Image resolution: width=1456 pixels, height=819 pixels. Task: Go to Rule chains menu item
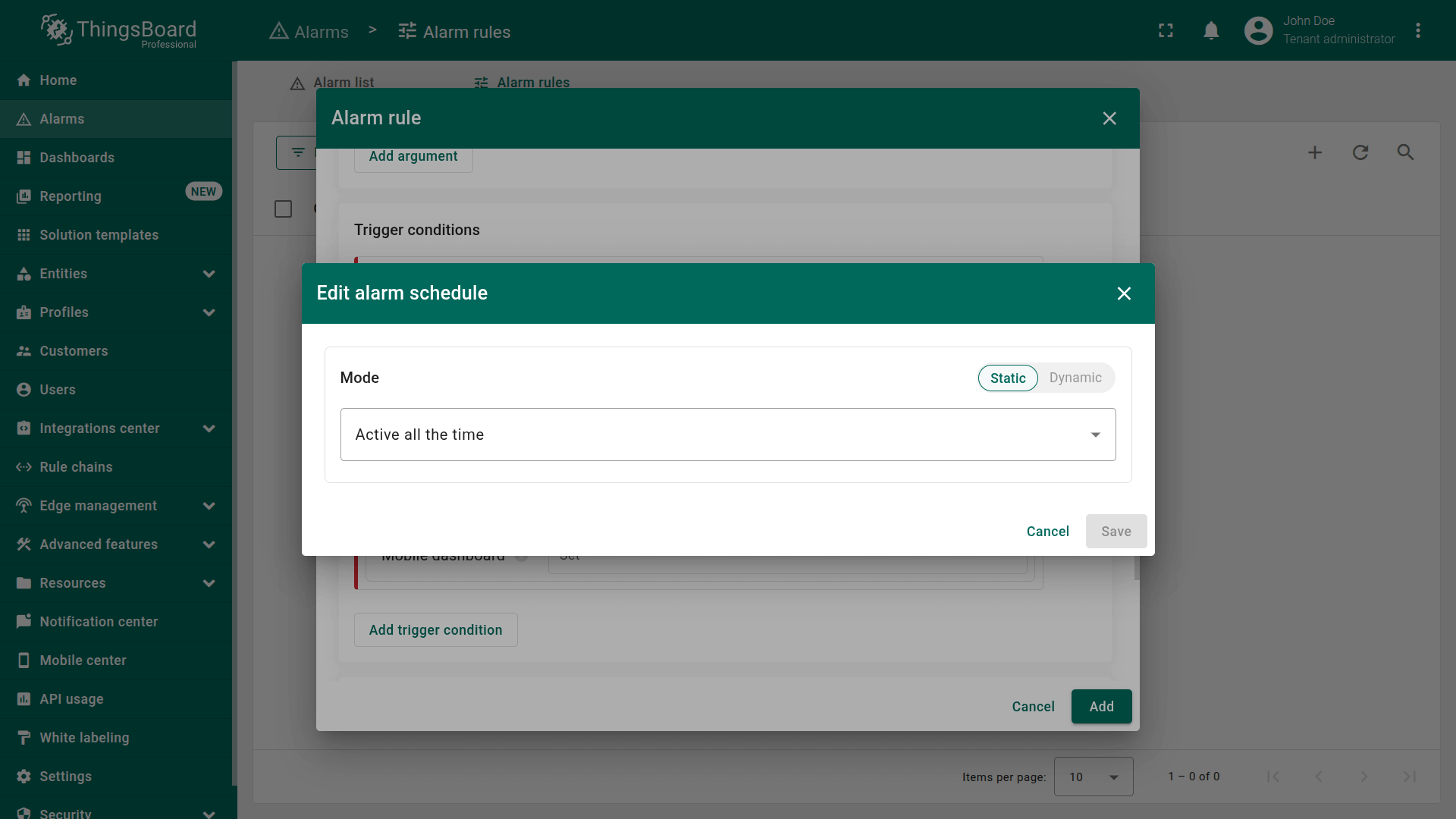point(76,467)
